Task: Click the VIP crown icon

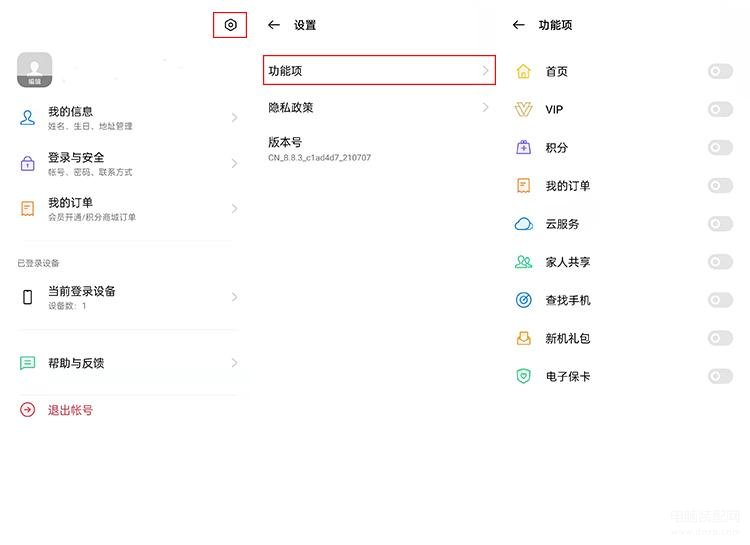Action: [524, 110]
